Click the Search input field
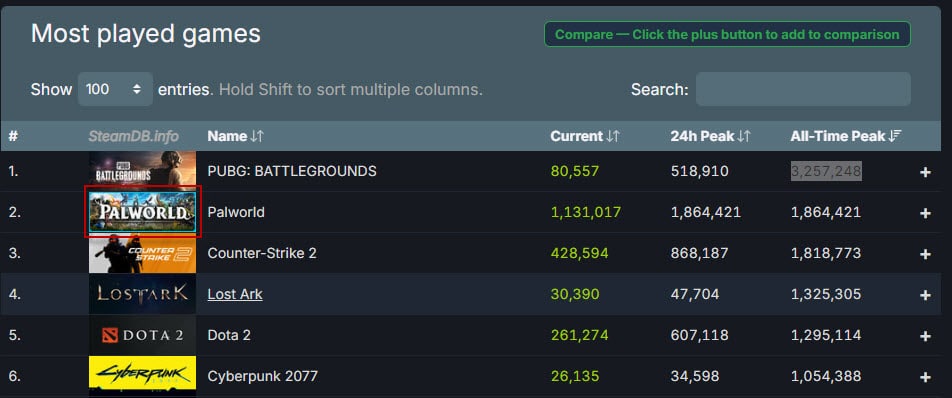The width and height of the screenshot is (952, 398). pos(803,89)
